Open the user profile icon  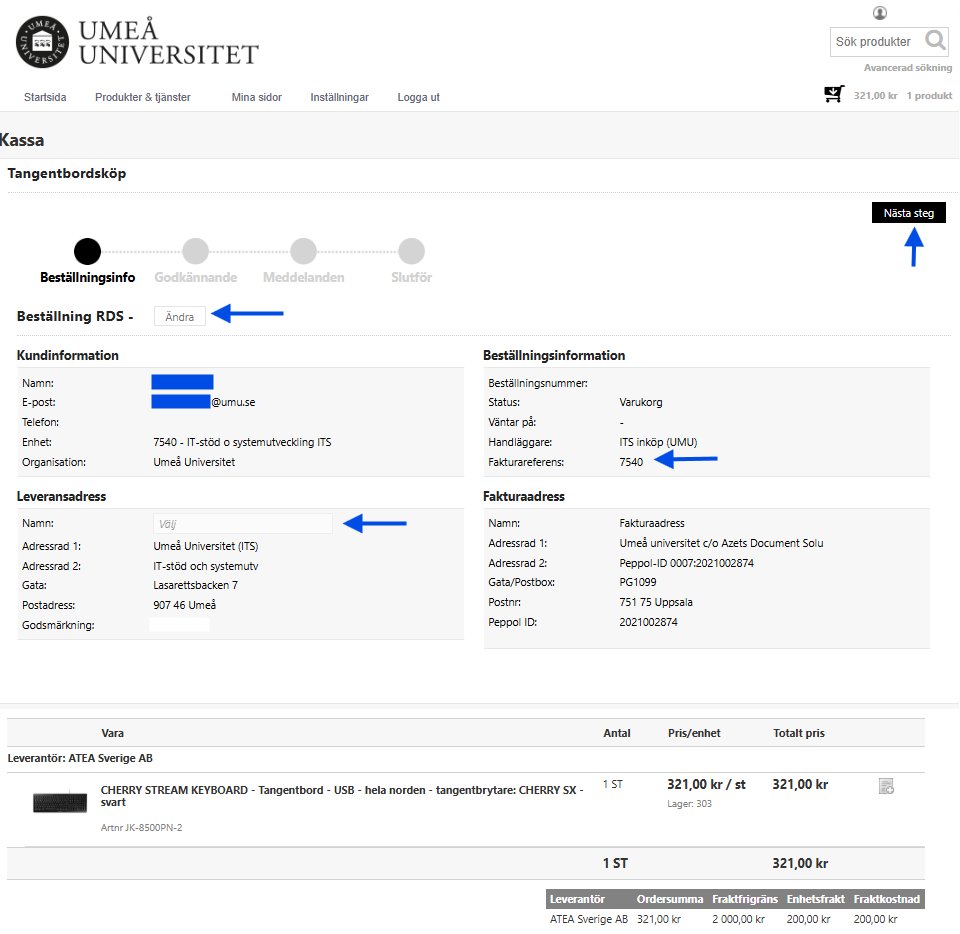click(880, 13)
